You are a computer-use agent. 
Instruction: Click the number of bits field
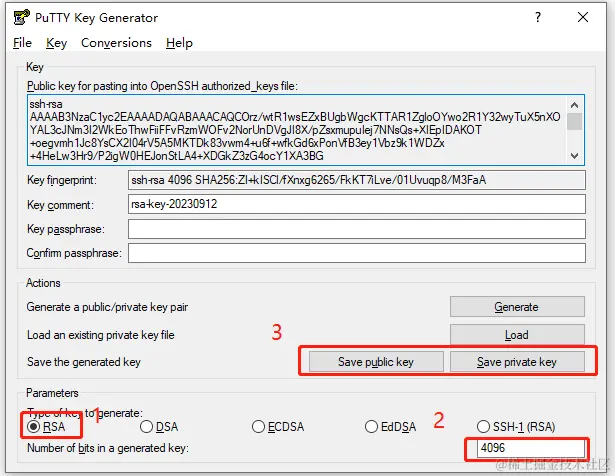point(530,448)
